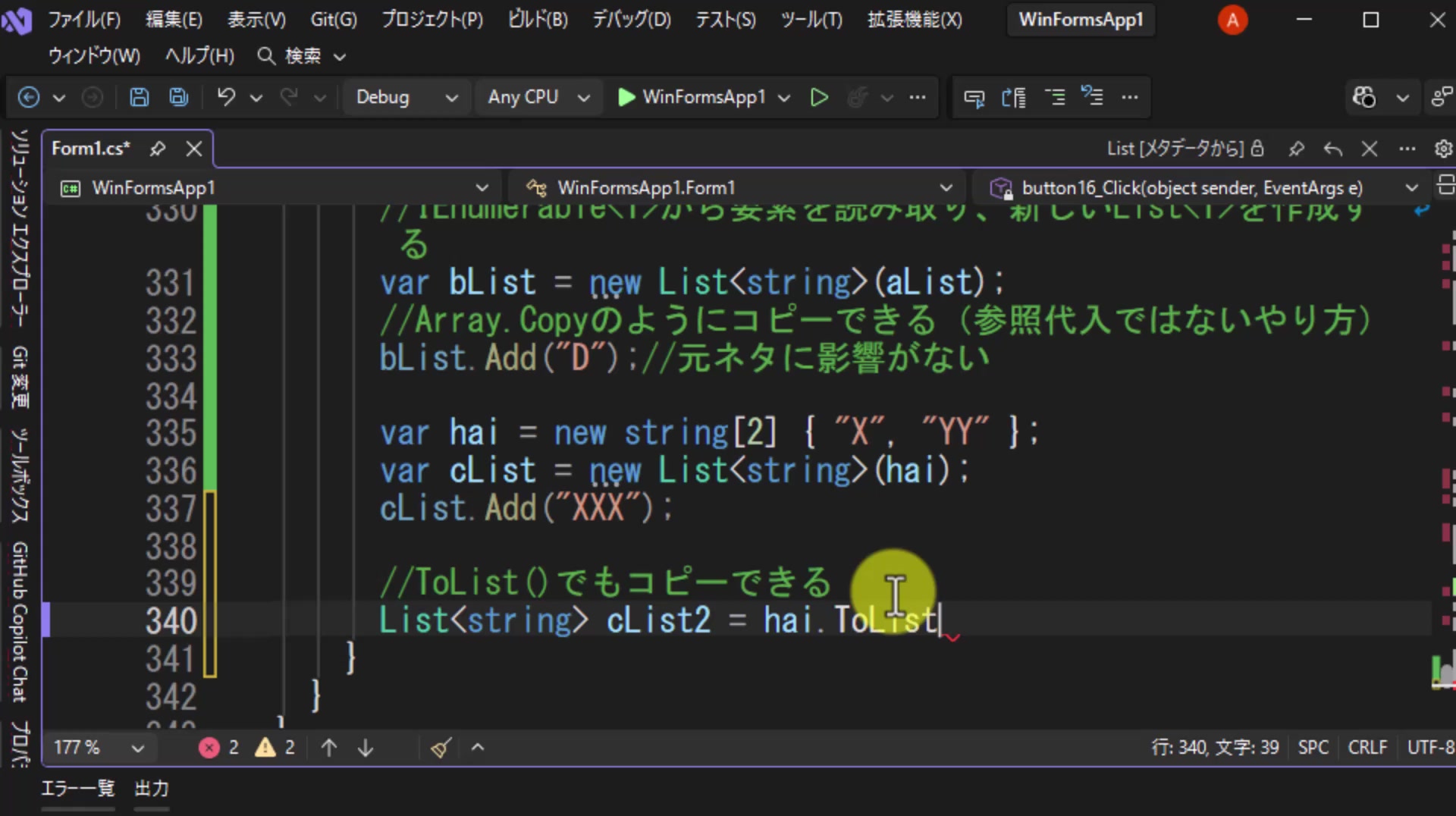Screen dimensions: 1456x816
Task: Open the settings gear icon beside the tabs
Action: [x=1443, y=149]
